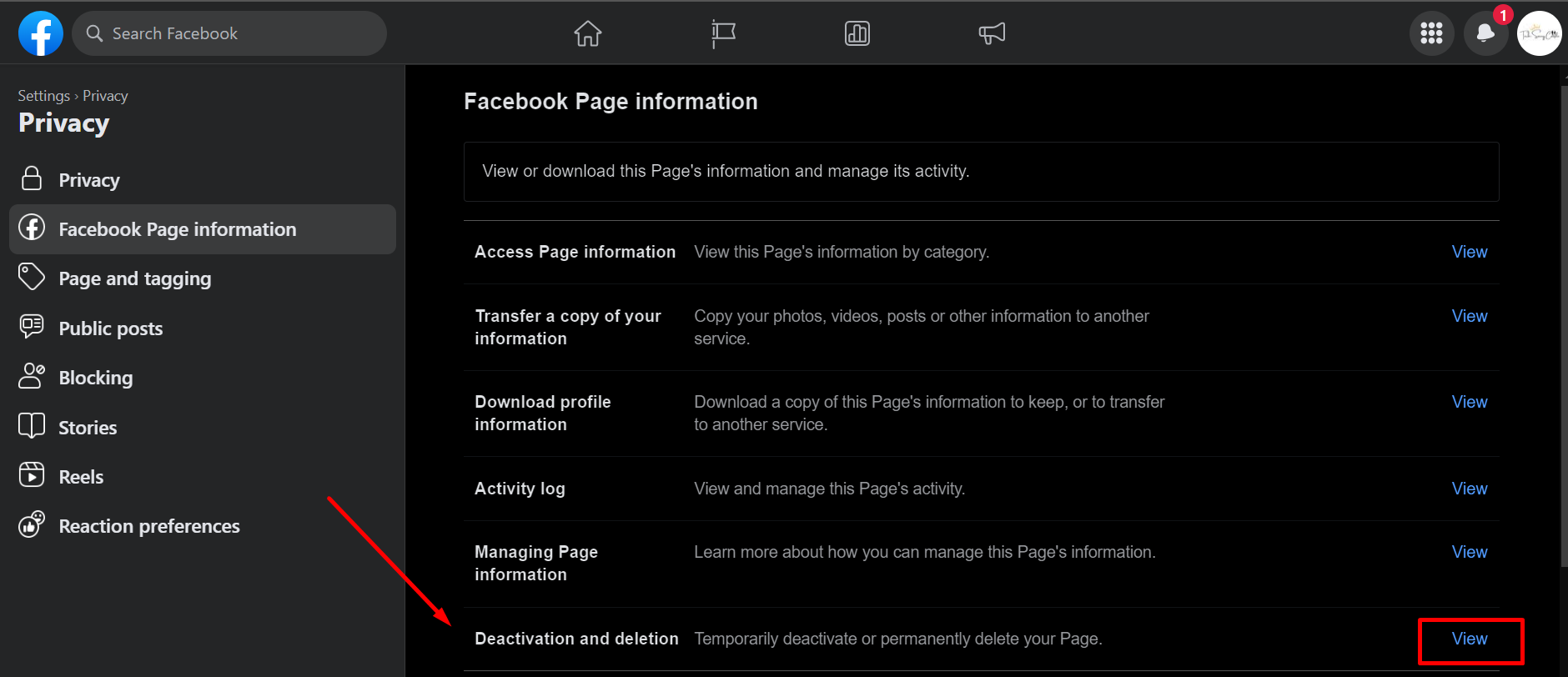Click the 'Access Page information' label

[x=575, y=252]
